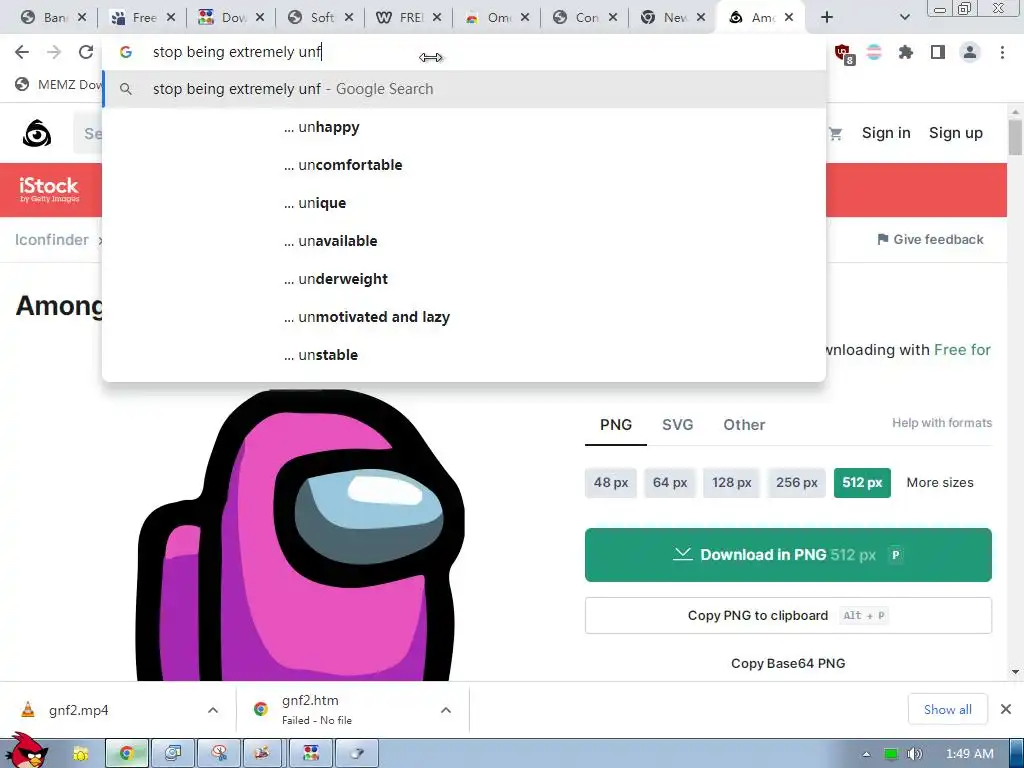Close the 'Con' tab
The image size is (1024, 768).
613,18
